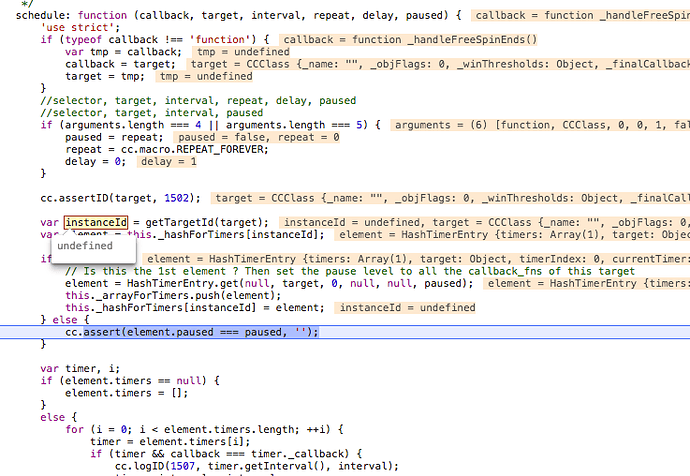The height and width of the screenshot is (476, 690).
Task: Click the 'timer = element.timers[i];' statement
Action: pos(170,442)
